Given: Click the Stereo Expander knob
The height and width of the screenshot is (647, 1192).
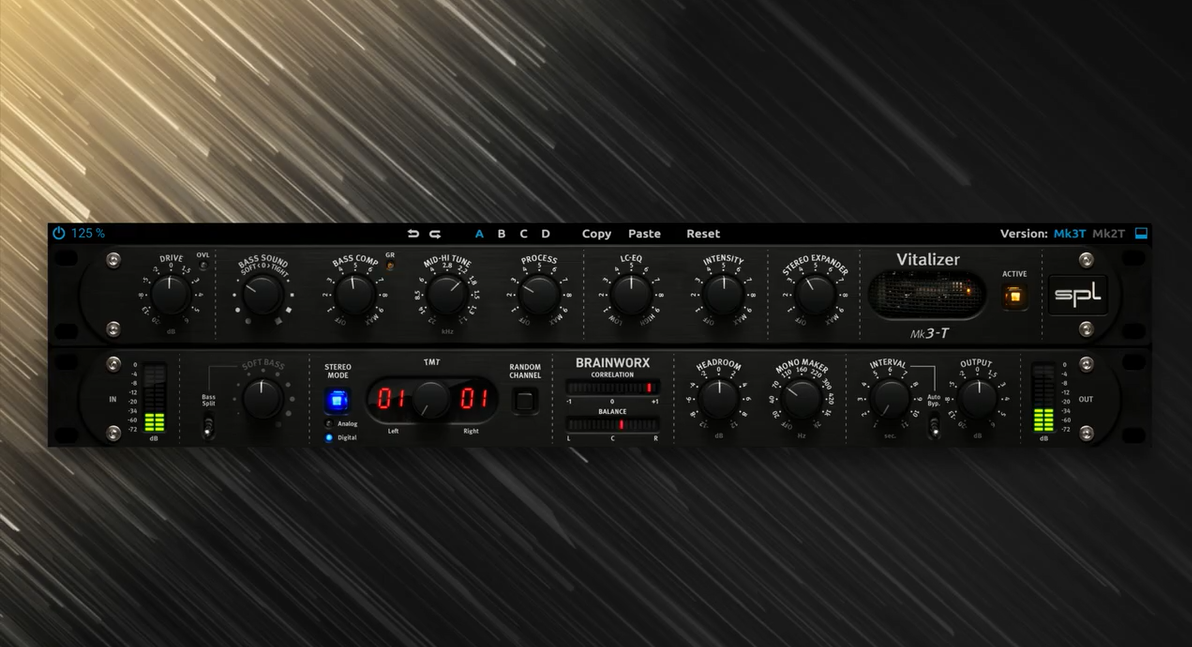Looking at the screenshot, I should (815, 295).
